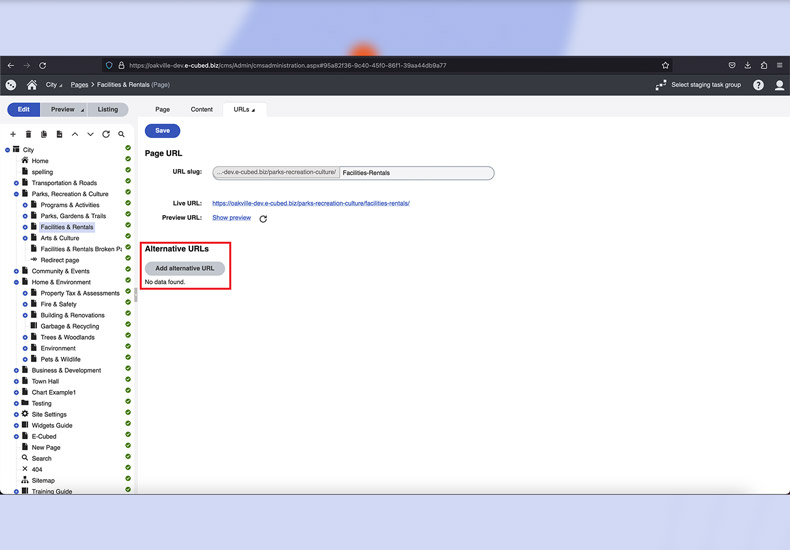
Task: Collapse the Parks, Recreation & Culture node
Action: click(x=17, y=194)
